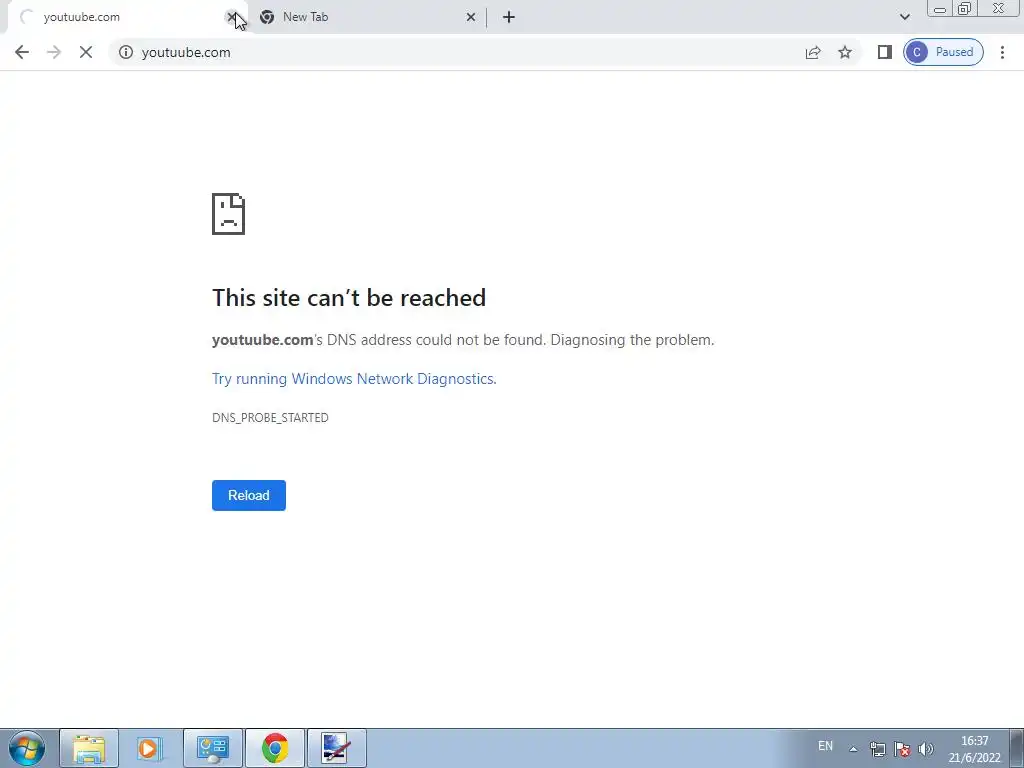The width and height of the screenshot is (1024, 768).
Task: Launch Windows Media Player from taskbar
Action: coord(150,748)
